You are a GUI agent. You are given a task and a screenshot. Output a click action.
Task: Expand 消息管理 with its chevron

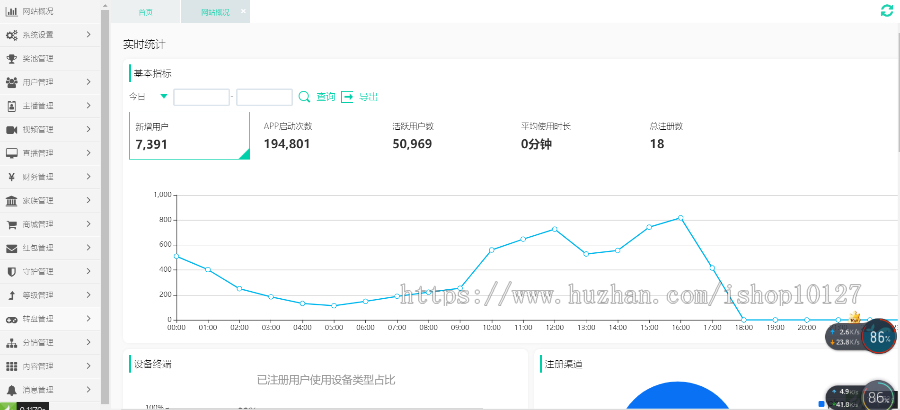[88, 390]
